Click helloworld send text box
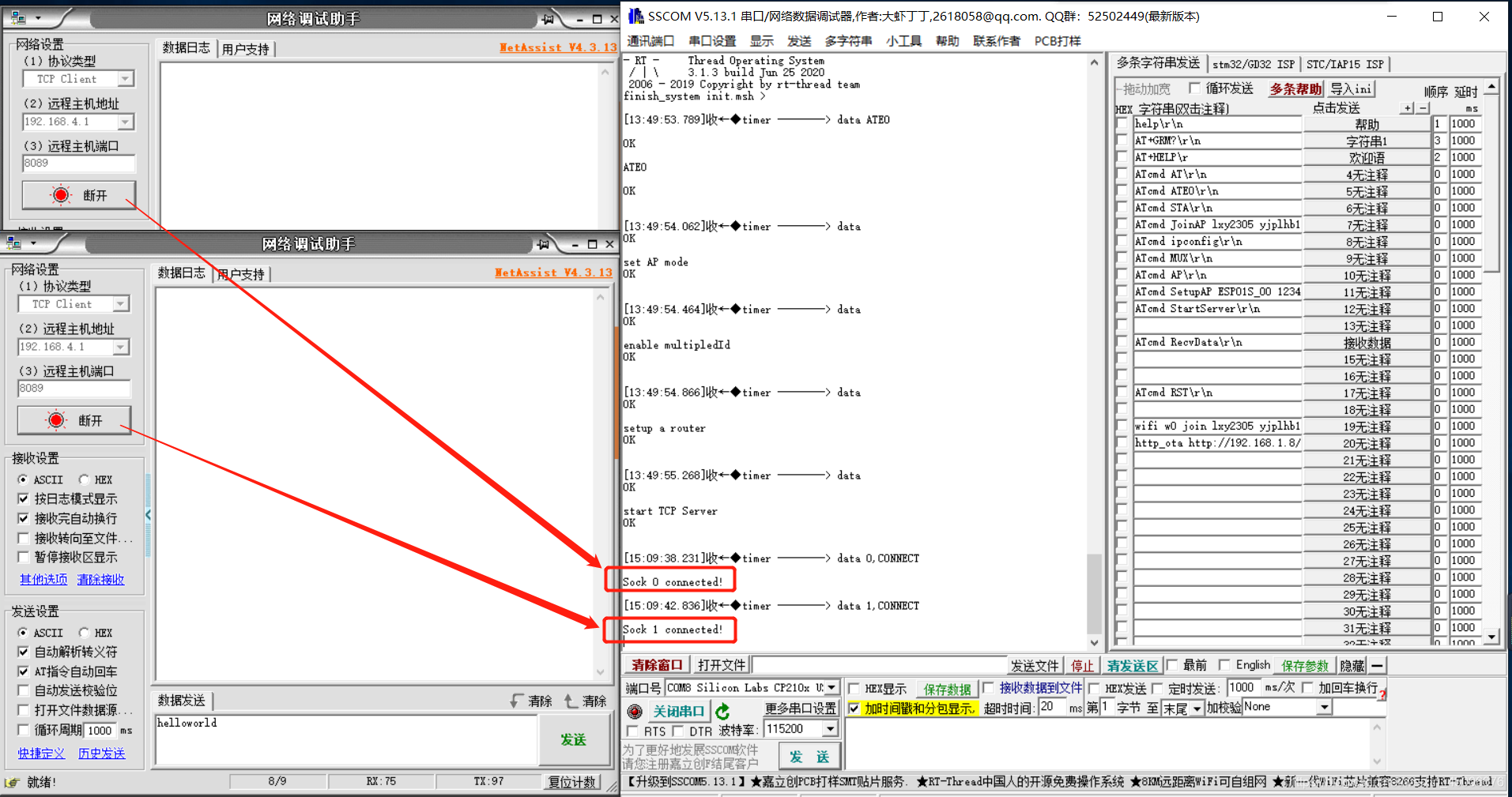The height and width of the screenshot is (797, 1512). (345, 740)
